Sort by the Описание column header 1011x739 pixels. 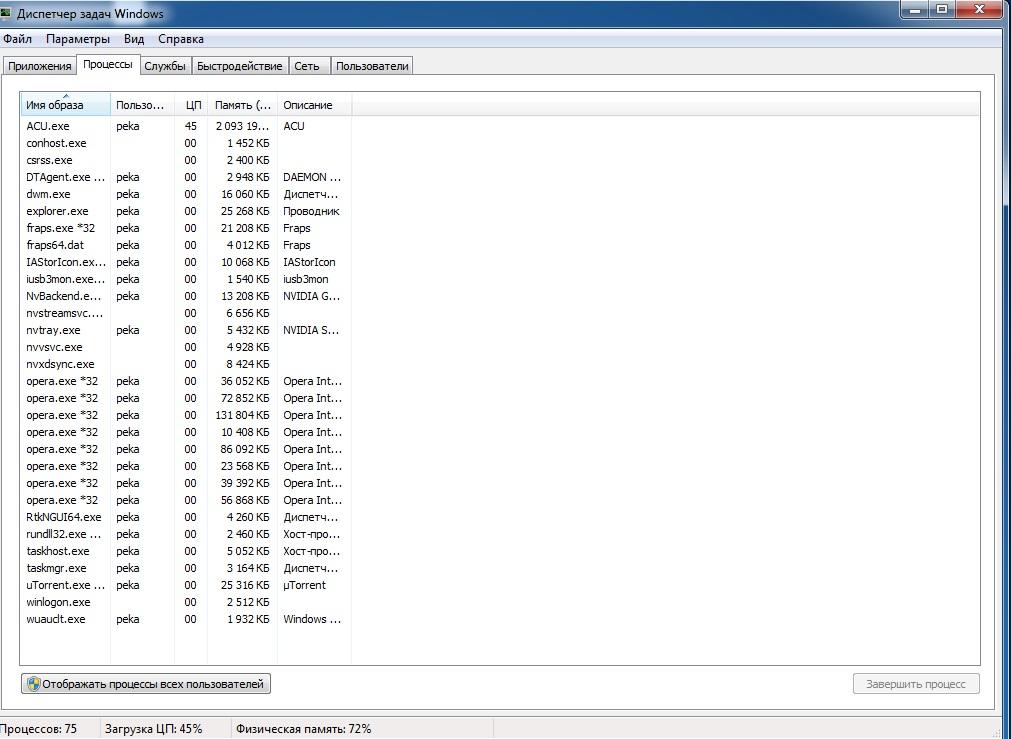tap(315, 104)
